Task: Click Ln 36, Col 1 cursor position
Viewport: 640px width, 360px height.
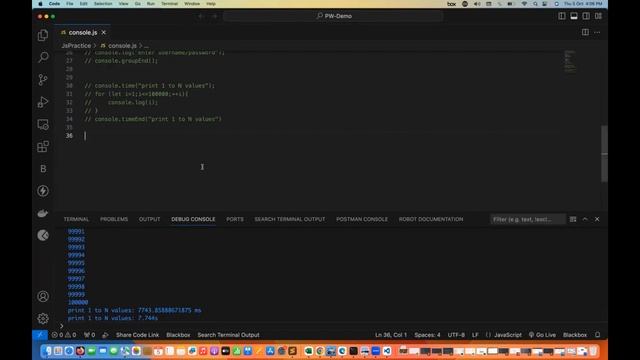Action: click(x=391, y=335)
